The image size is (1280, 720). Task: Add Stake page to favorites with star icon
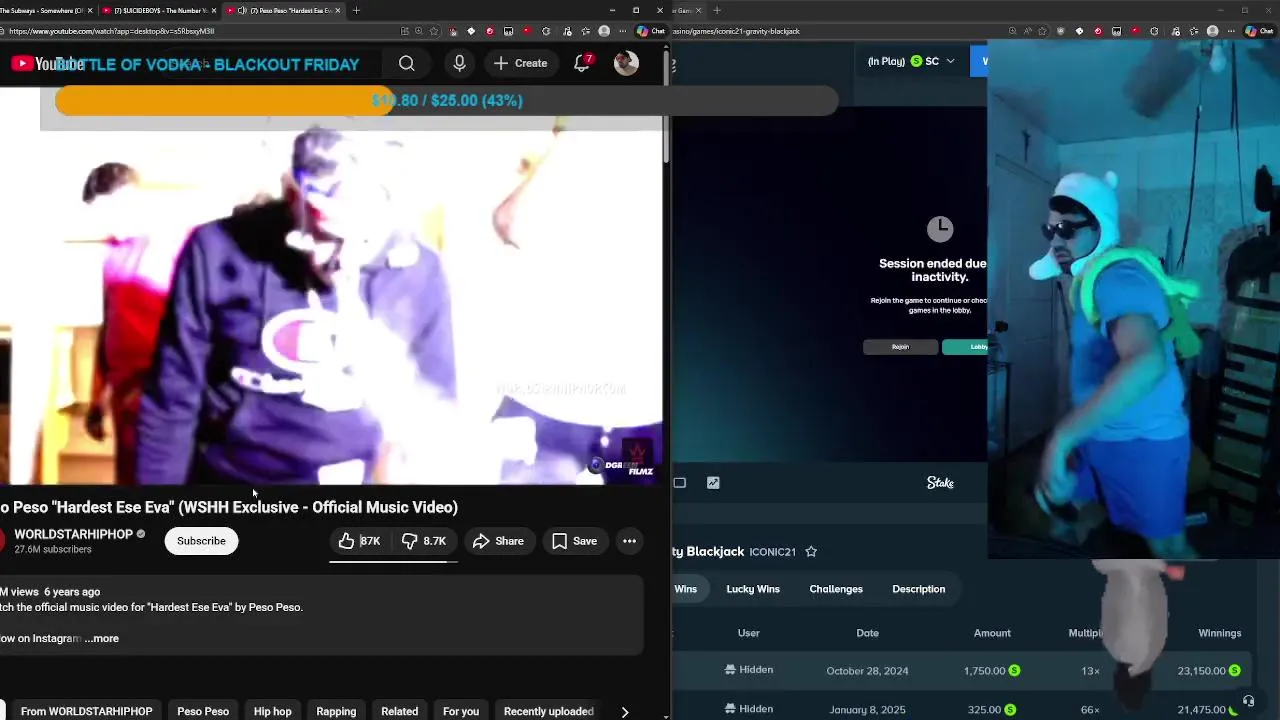pos(1043,31)
